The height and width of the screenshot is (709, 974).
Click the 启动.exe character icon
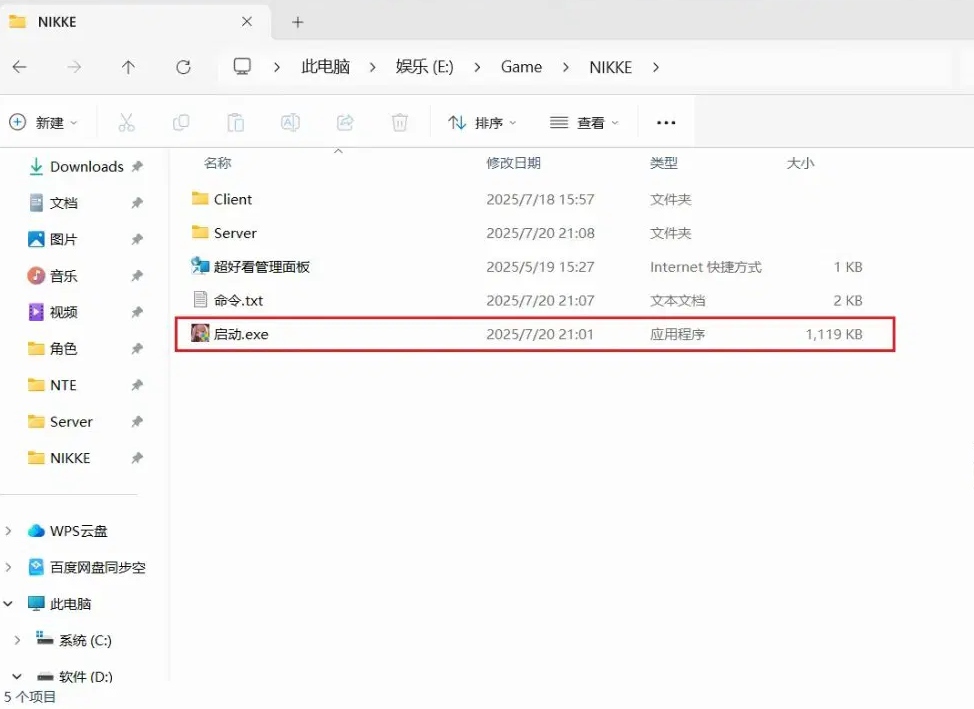point(200,334)
